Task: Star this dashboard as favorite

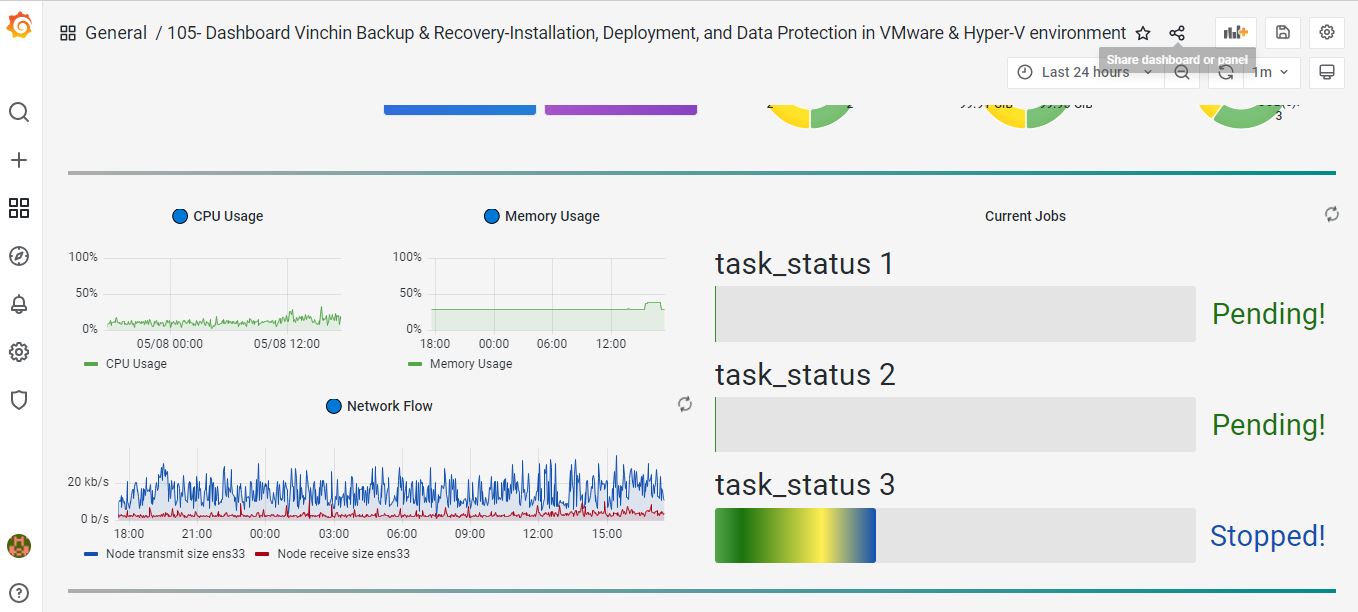Action: [1143, 33]
